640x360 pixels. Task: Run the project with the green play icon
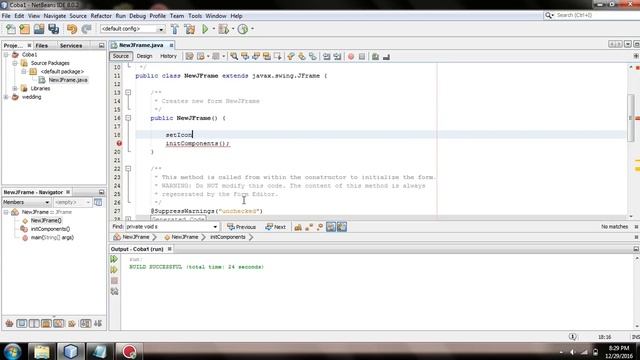click(205, 29)
